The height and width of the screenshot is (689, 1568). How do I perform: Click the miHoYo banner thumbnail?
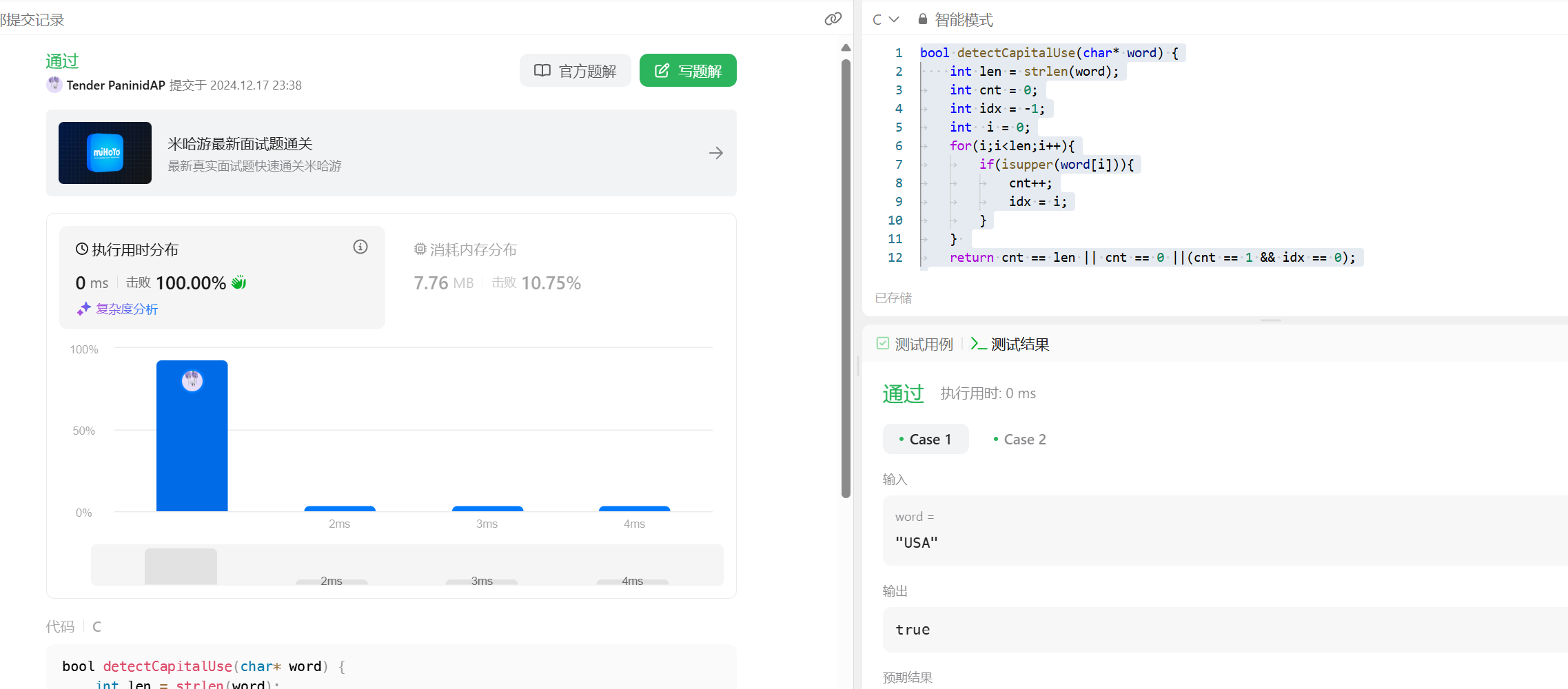click(105, 153)
